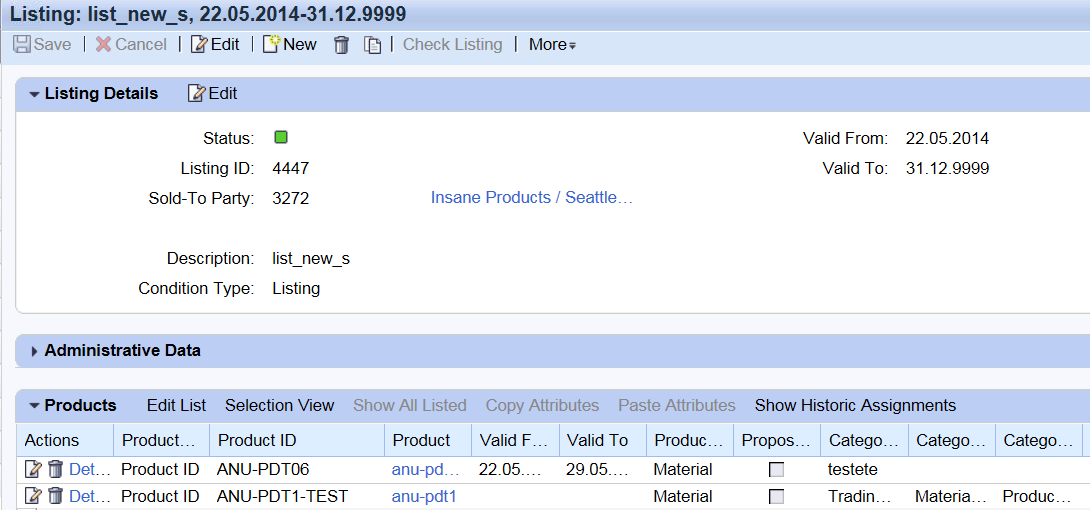Click the Listing ID value 4447

291,168
